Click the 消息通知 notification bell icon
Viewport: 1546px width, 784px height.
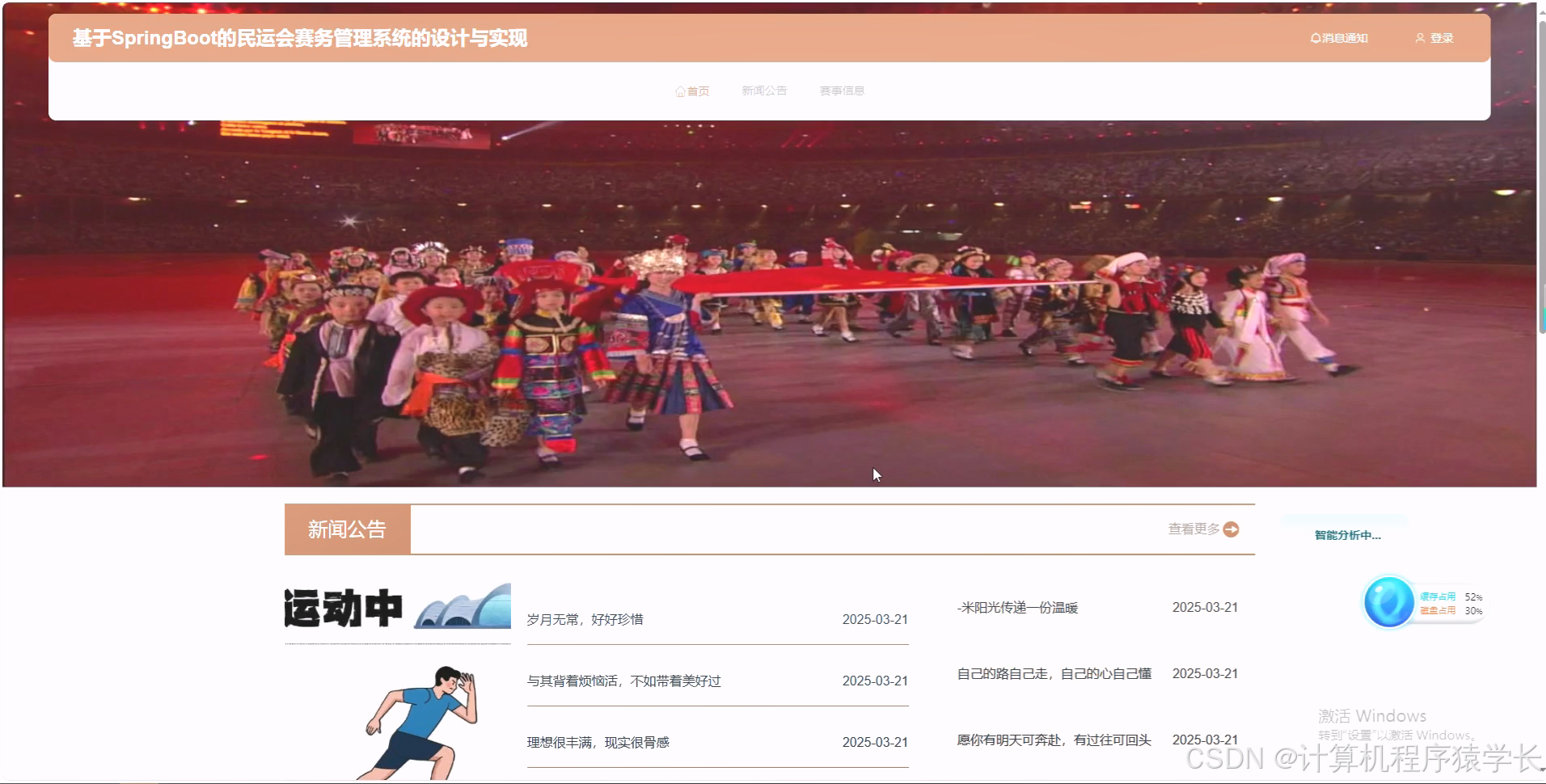point(1314,37)
